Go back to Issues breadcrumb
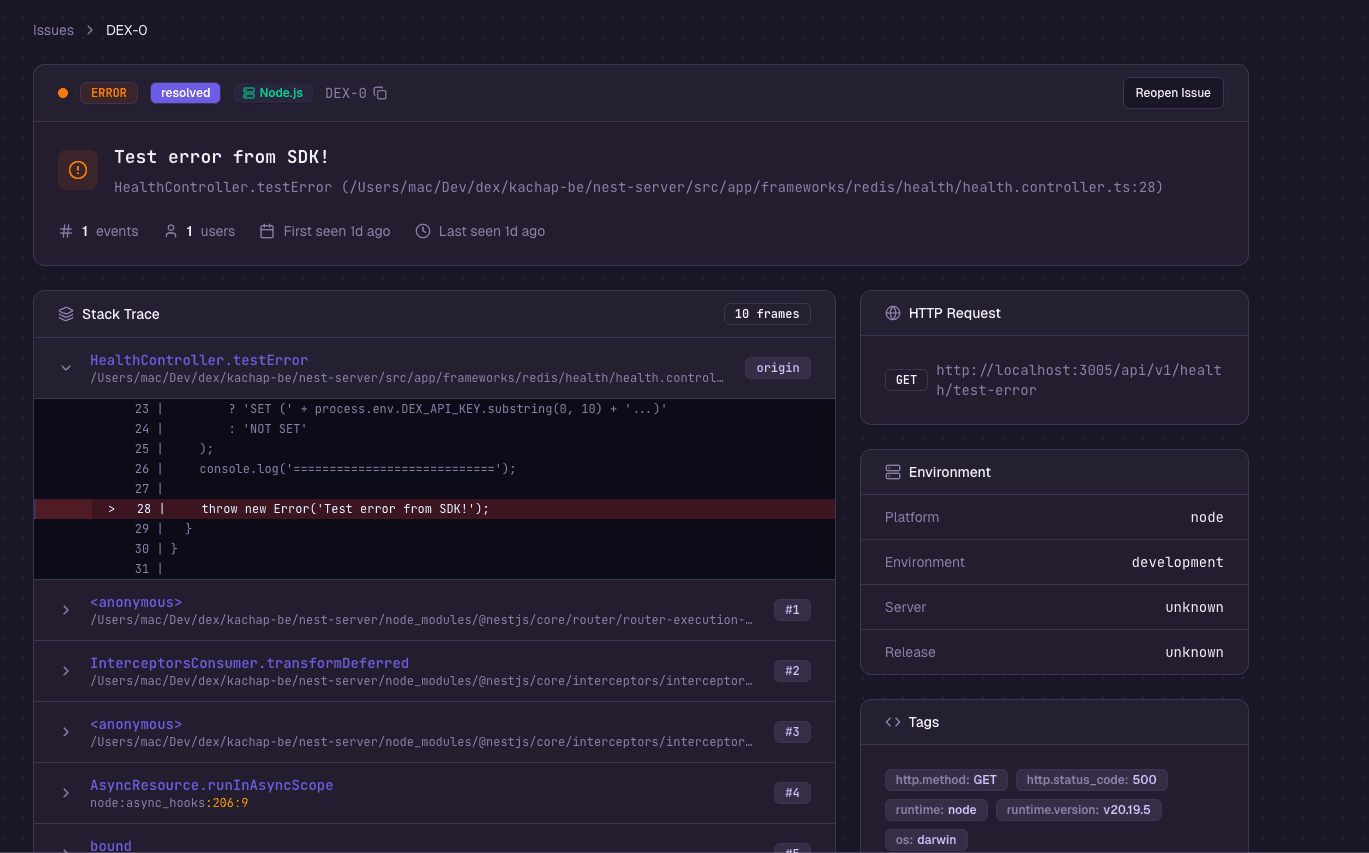 pos(53,30)
